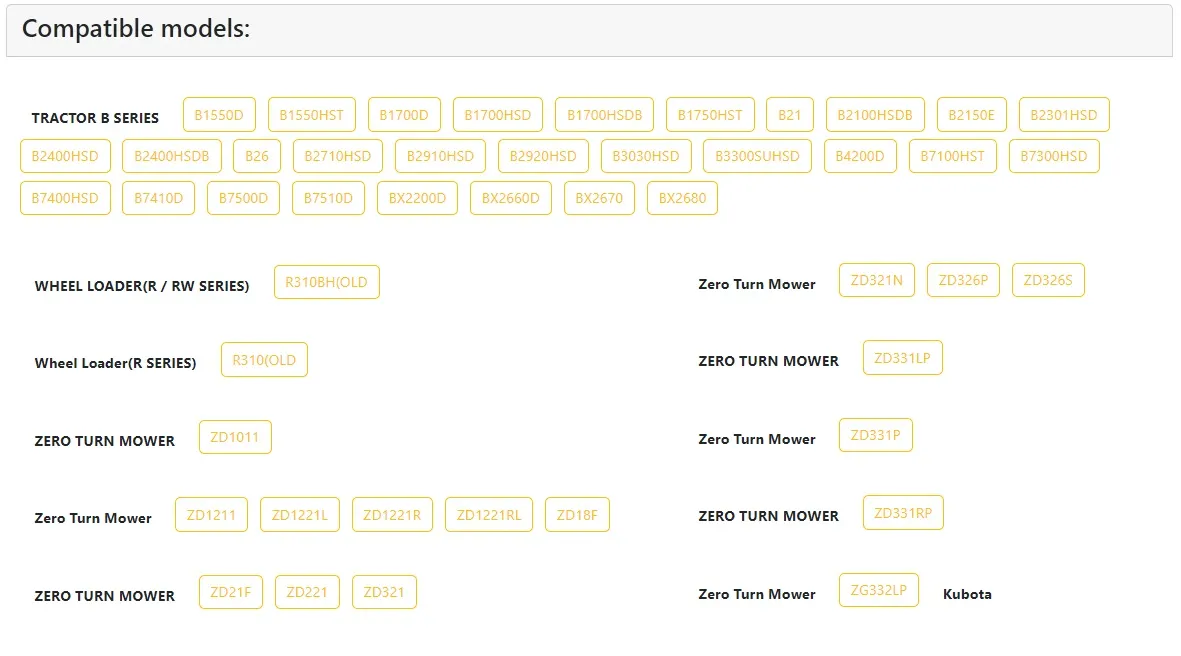Viewport: 1181px width, 656px height.
Task: Click the ZD331P mower tag
Action: 875,435
